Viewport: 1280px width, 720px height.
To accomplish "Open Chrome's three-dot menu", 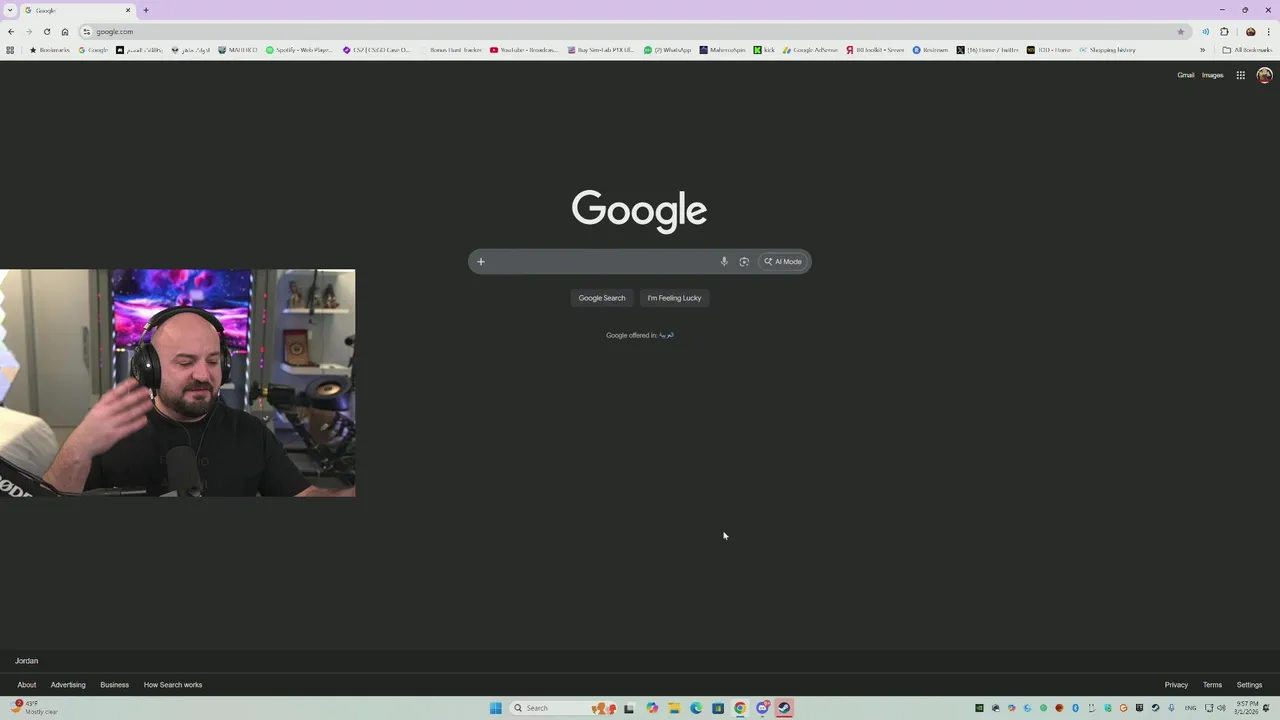I will [x=1268, y=32].
